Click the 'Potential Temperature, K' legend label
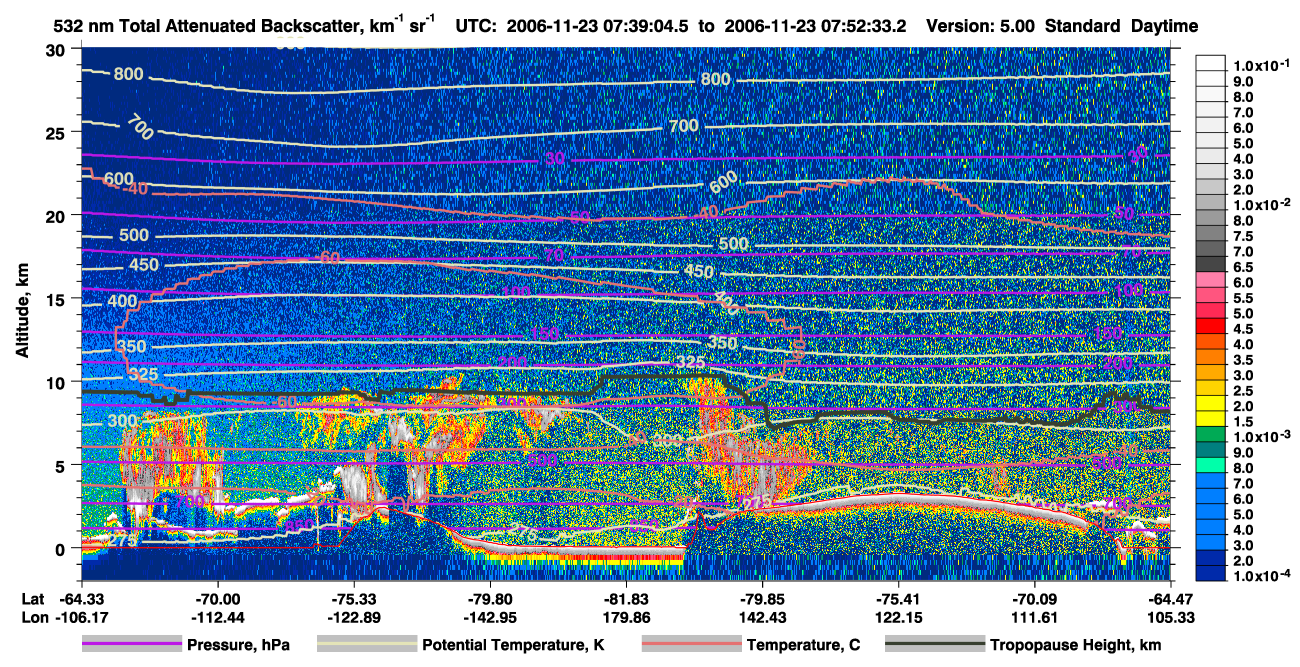Viewport: 1300px width, 667px height. [513, 645]
